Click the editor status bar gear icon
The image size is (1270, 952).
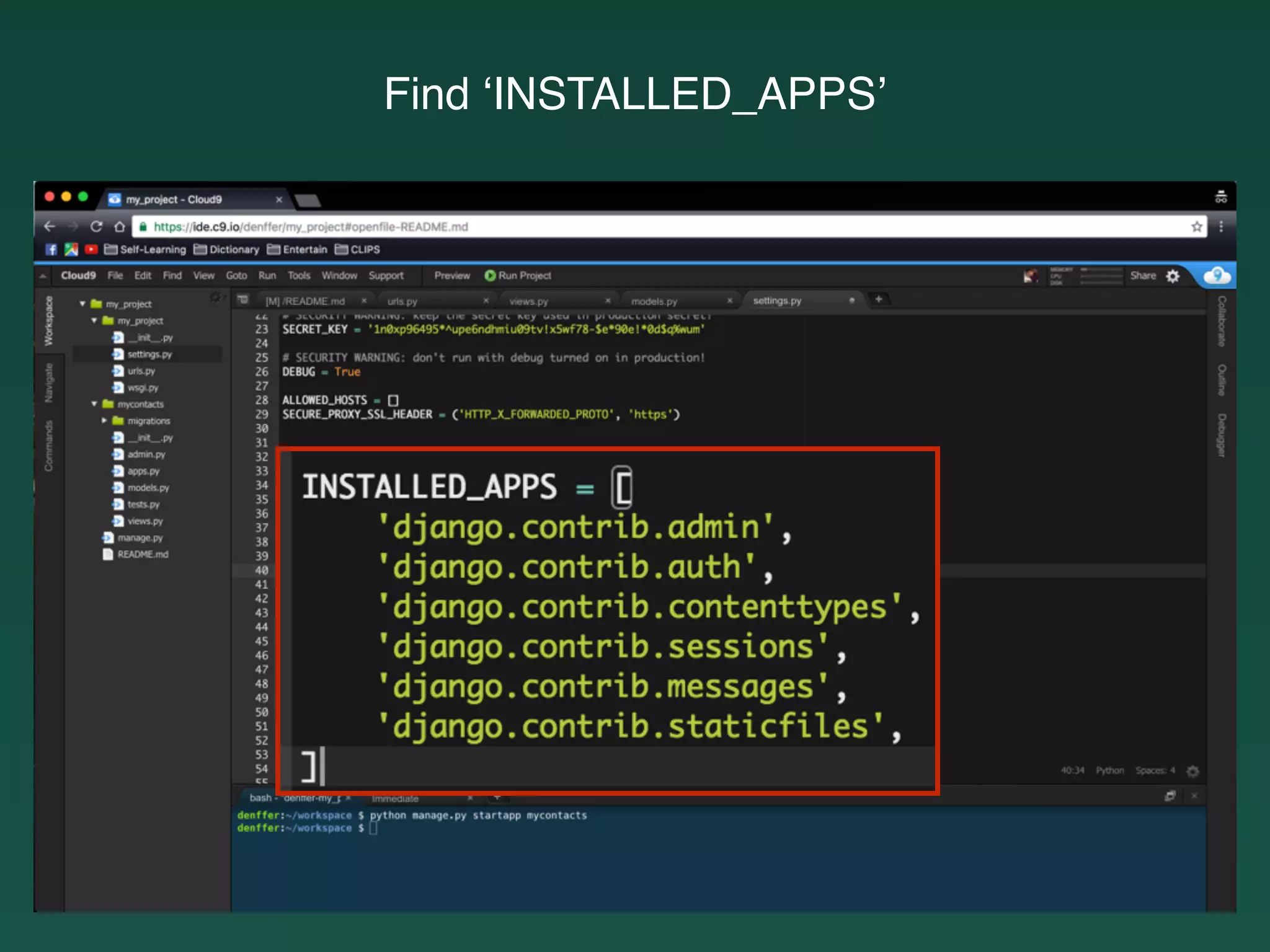(1192, 771)
